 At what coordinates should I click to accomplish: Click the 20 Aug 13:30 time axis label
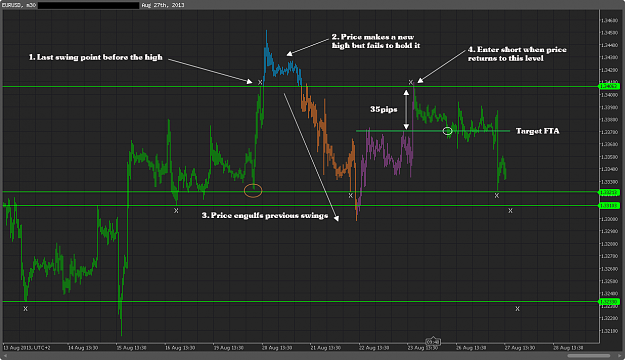click(277, 348)
